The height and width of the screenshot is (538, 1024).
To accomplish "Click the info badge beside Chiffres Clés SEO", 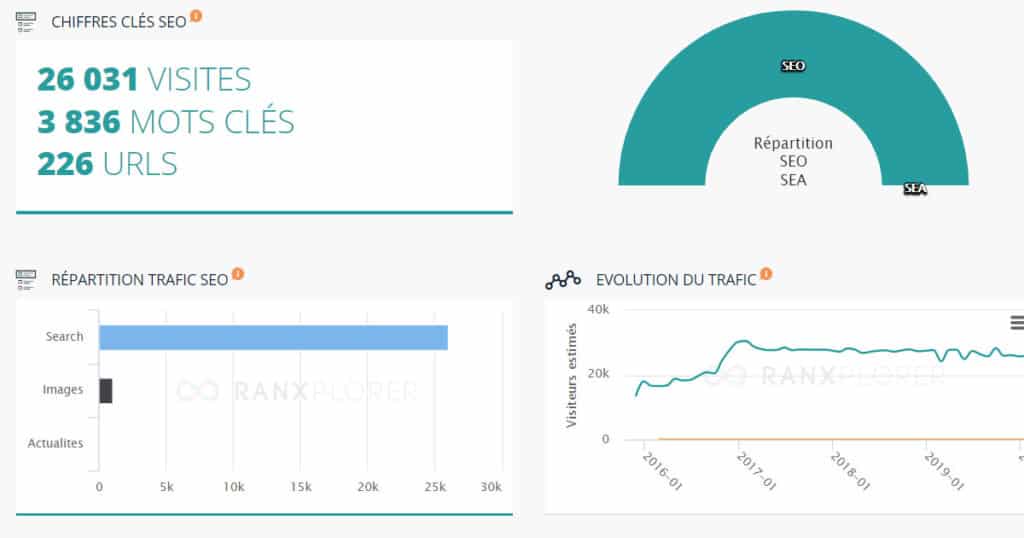I will pos(196,16).
